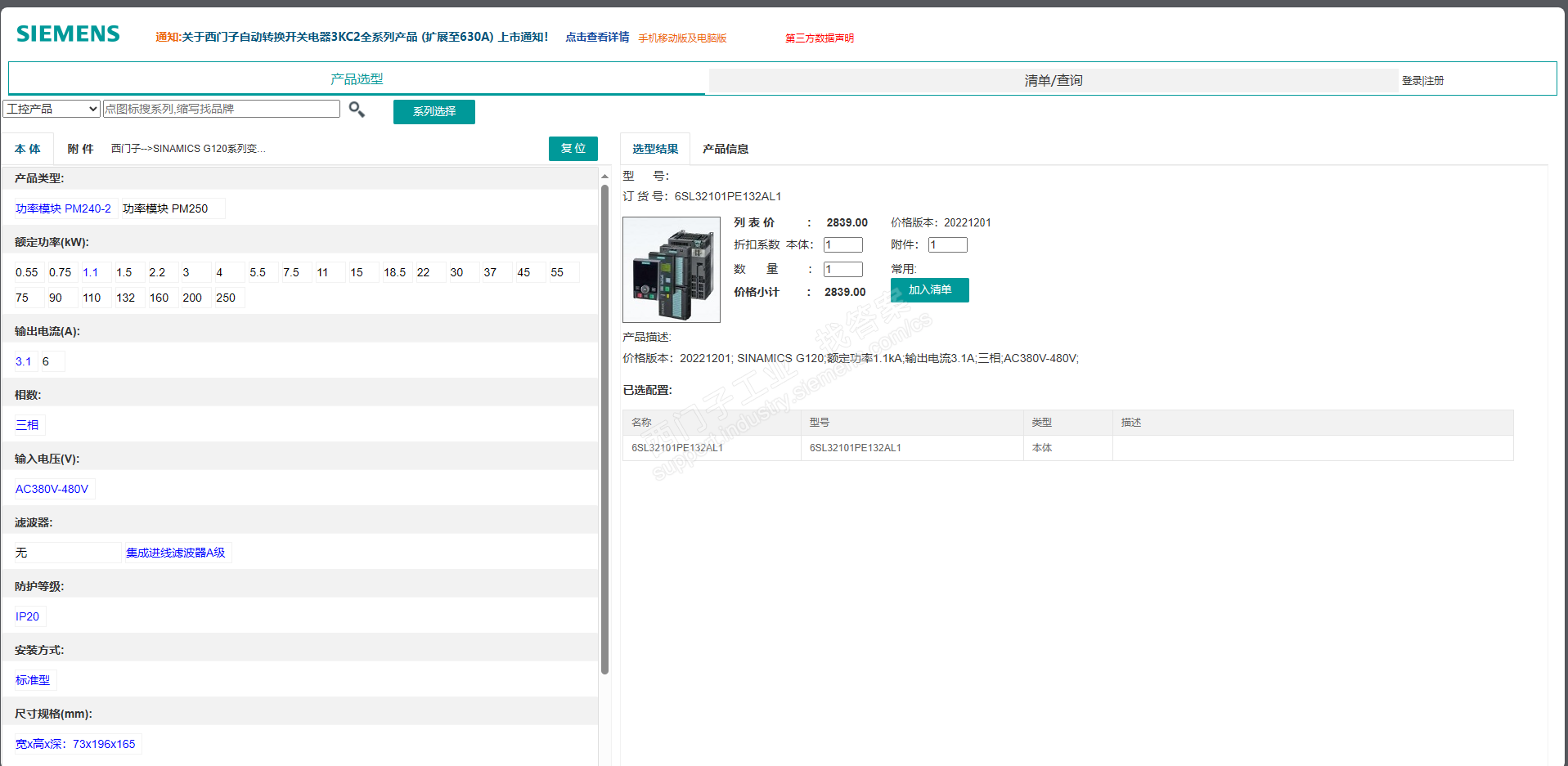Click the SINAMICS G120 product thumbnail
1568x766 pixels.
click(x=672, y=270)
